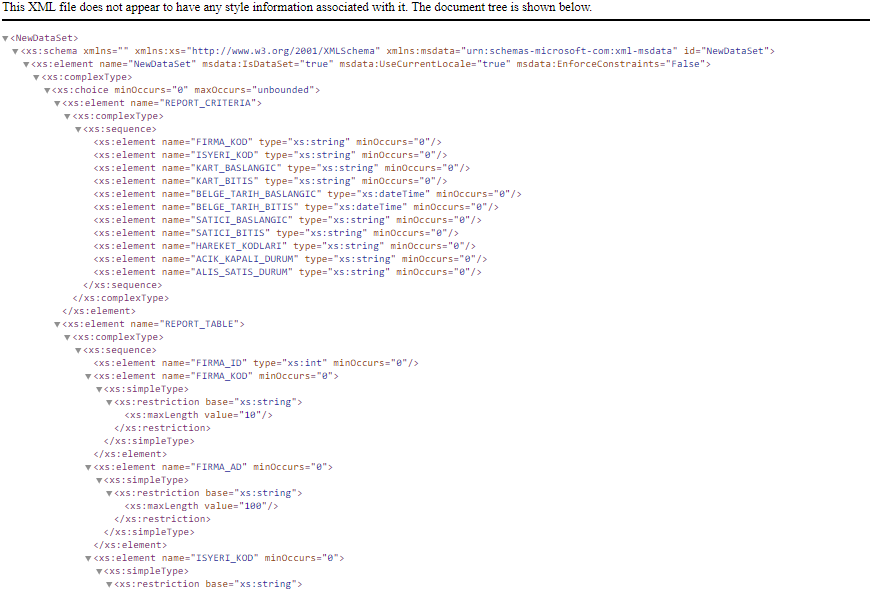Screen dimensions: 870x591
Task: Collapse xs:element named NewDataSet with msdata:IsDataSet
Action: tap(26, 64)
